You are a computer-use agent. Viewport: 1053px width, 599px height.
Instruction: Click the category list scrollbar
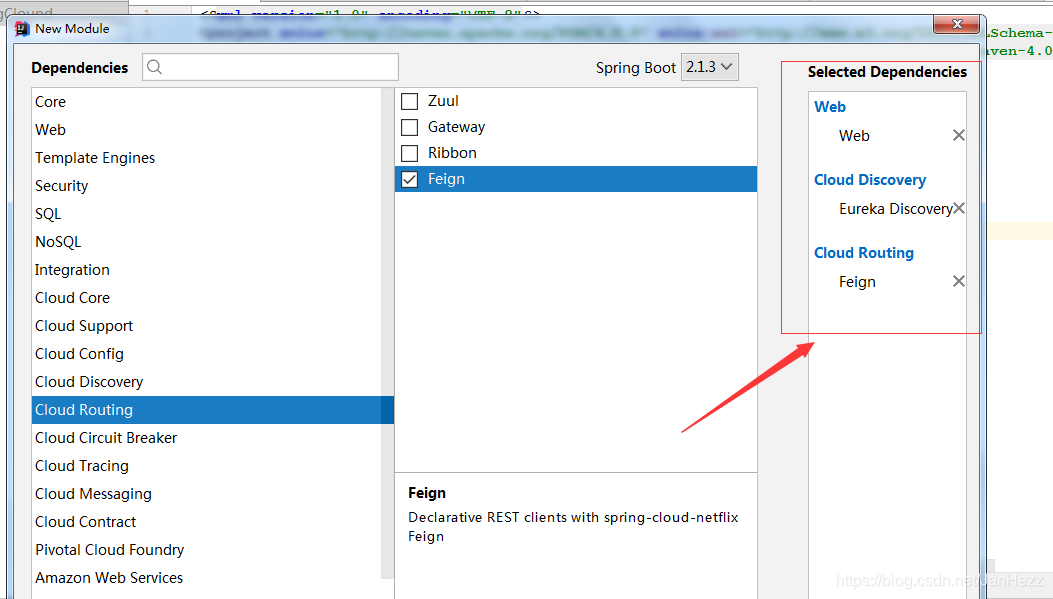pos(387,332)
